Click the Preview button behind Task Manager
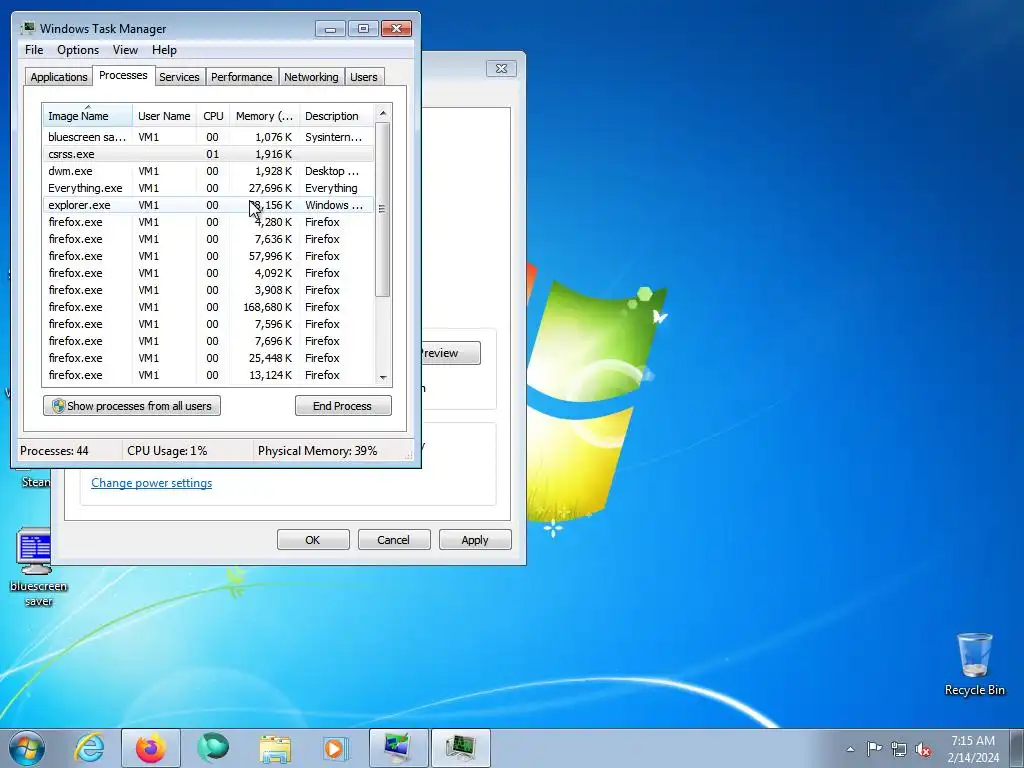The height and width of the screenshot is (768, 1024). click(451, 353)
